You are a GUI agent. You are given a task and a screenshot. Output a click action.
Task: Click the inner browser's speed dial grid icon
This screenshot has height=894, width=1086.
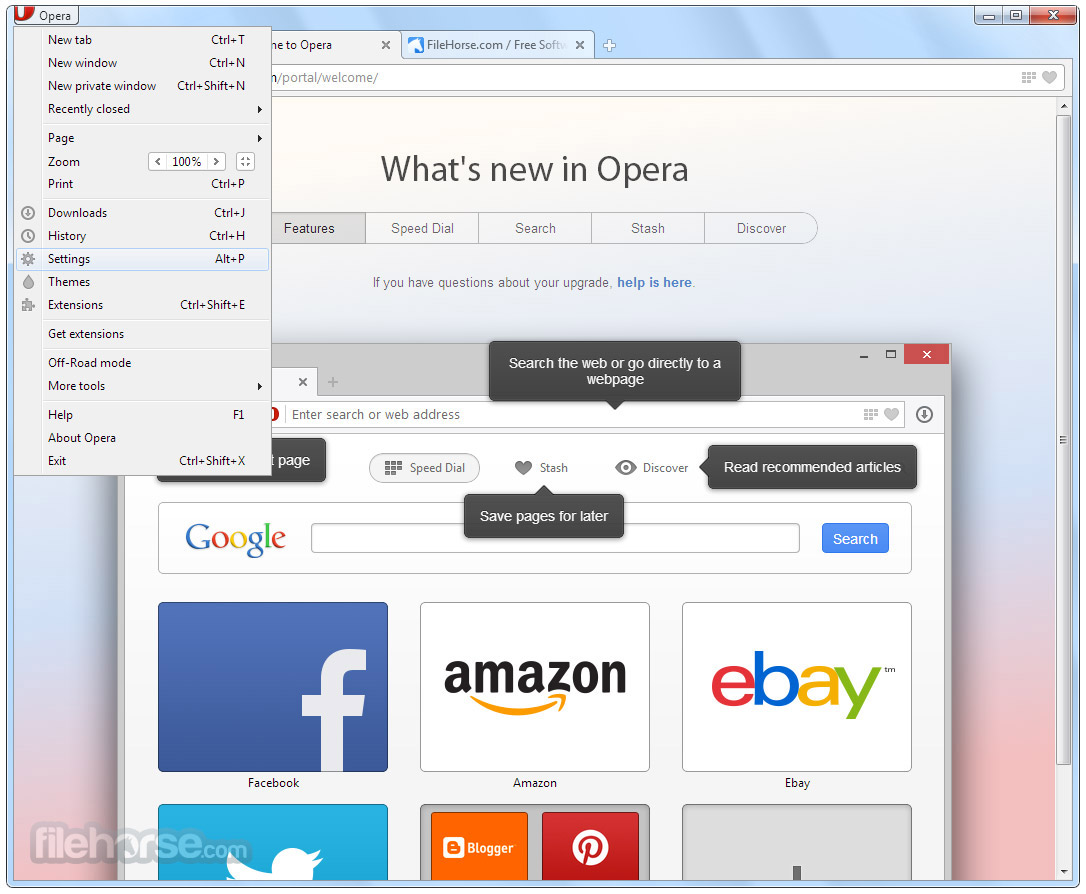(871, 414)
